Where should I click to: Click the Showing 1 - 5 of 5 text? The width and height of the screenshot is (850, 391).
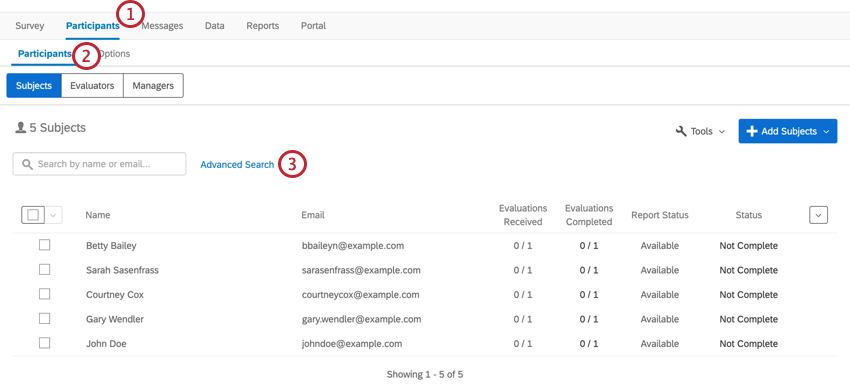tap(425, 374)
